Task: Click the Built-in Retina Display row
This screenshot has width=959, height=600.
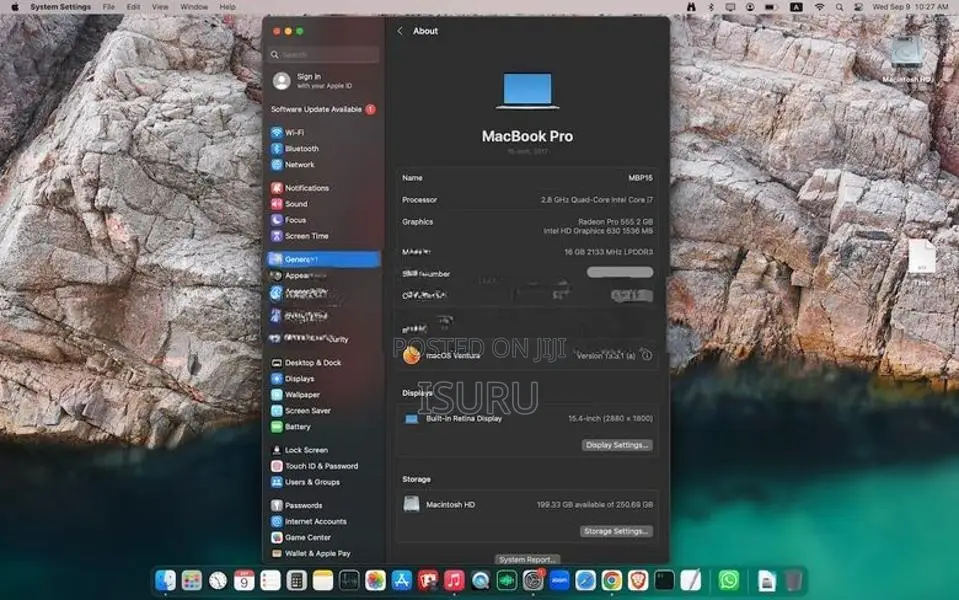Action: pyautogui.click(x=527, y=418)
